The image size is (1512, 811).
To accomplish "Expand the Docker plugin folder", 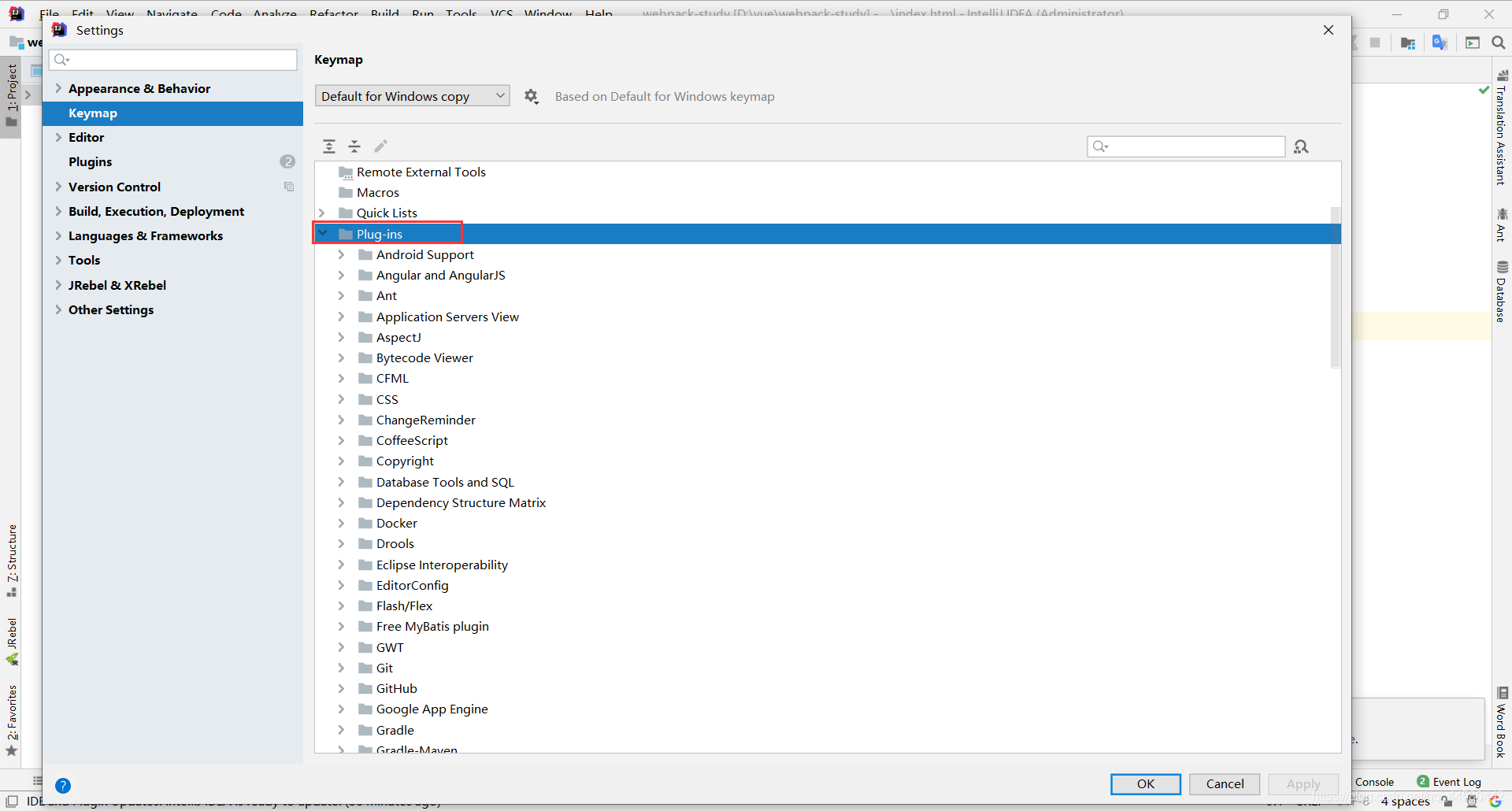I will tap(341, 523).
